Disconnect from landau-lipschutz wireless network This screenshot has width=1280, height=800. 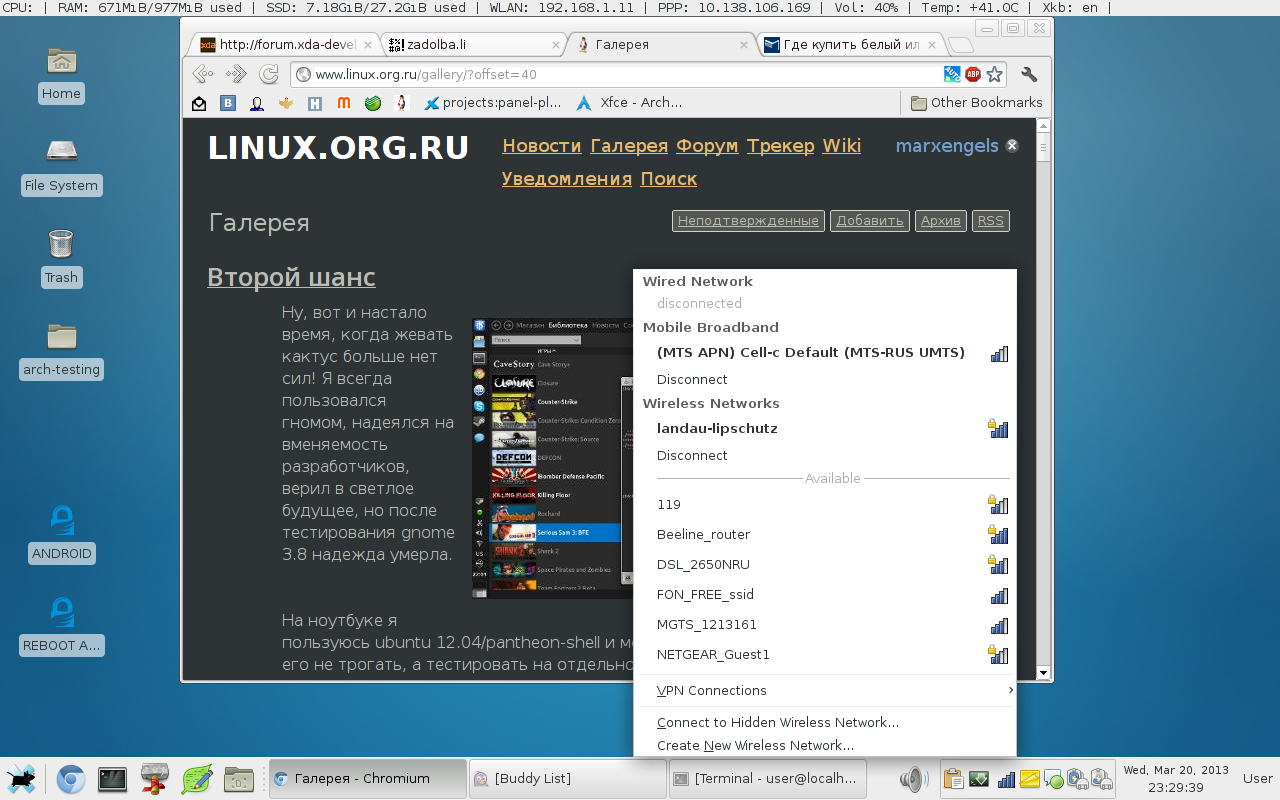pos(692,456)
